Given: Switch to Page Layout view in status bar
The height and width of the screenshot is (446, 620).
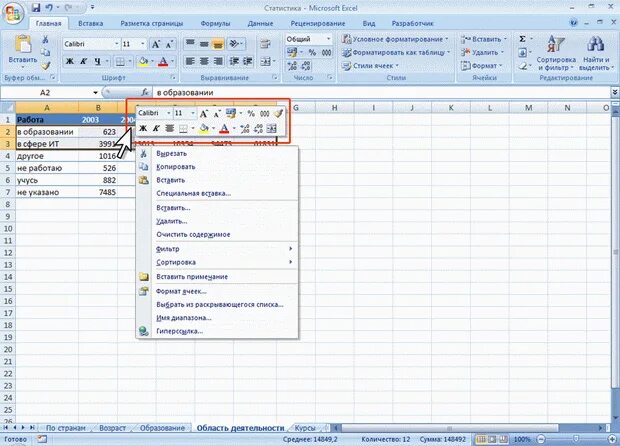Looking at the screenshot, I should point(492,439).
